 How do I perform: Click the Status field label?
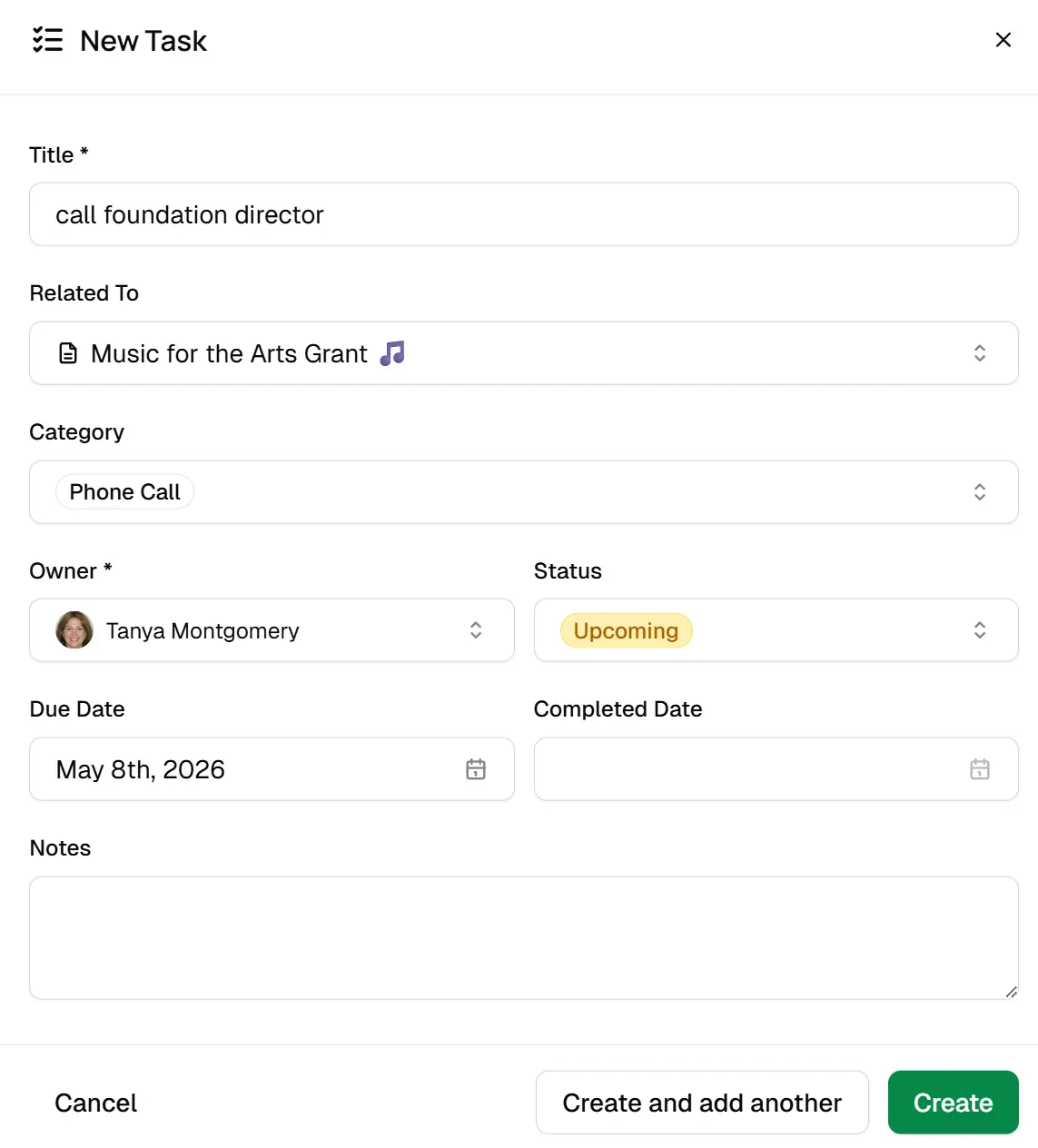[x=568, y=570]
